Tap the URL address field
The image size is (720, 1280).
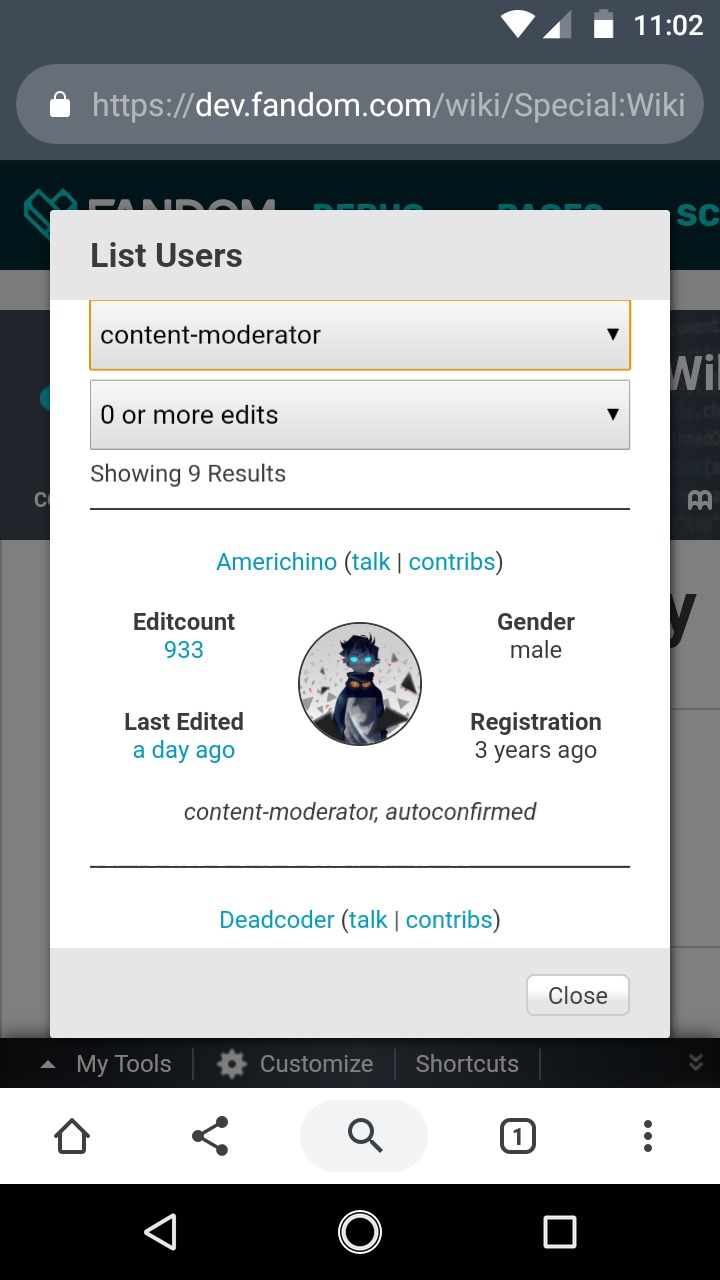(x=388, y=105)
